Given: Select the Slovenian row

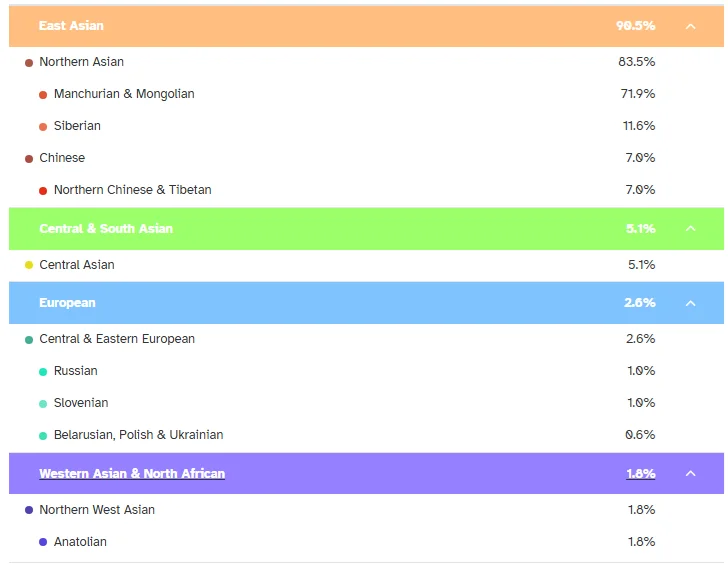Looking at the screenshot, I should click(x=366, y=403).
